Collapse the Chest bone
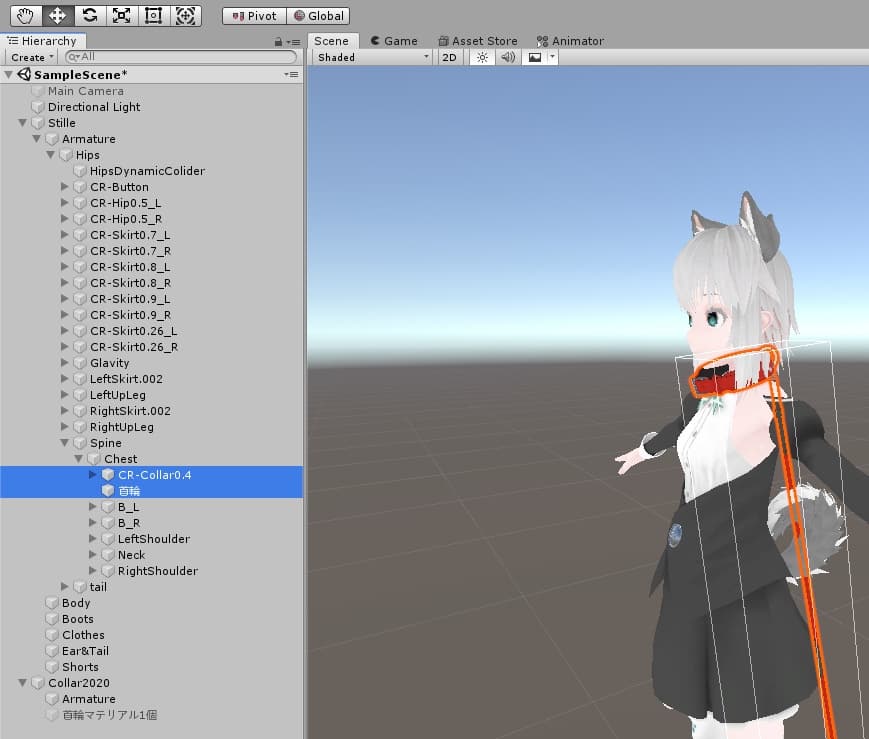Viewport: 869px width, 739px height. pos(79,458)
